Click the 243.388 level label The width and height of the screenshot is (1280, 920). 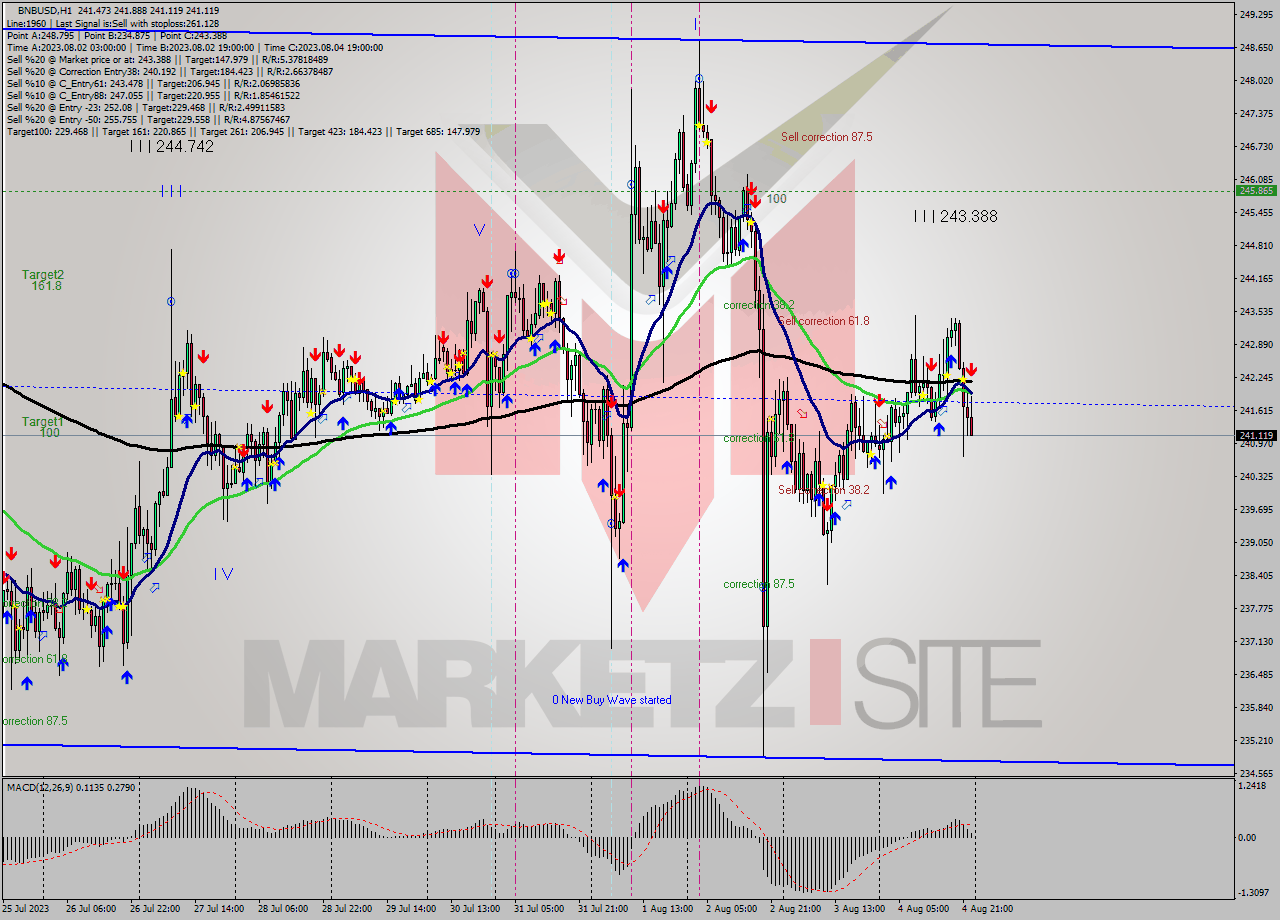955,216
